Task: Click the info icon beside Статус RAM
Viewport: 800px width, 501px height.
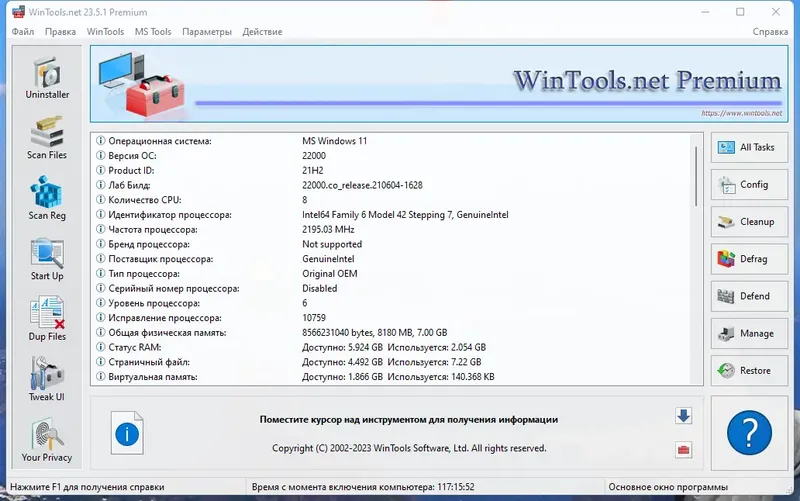Action: coord(101,347)
